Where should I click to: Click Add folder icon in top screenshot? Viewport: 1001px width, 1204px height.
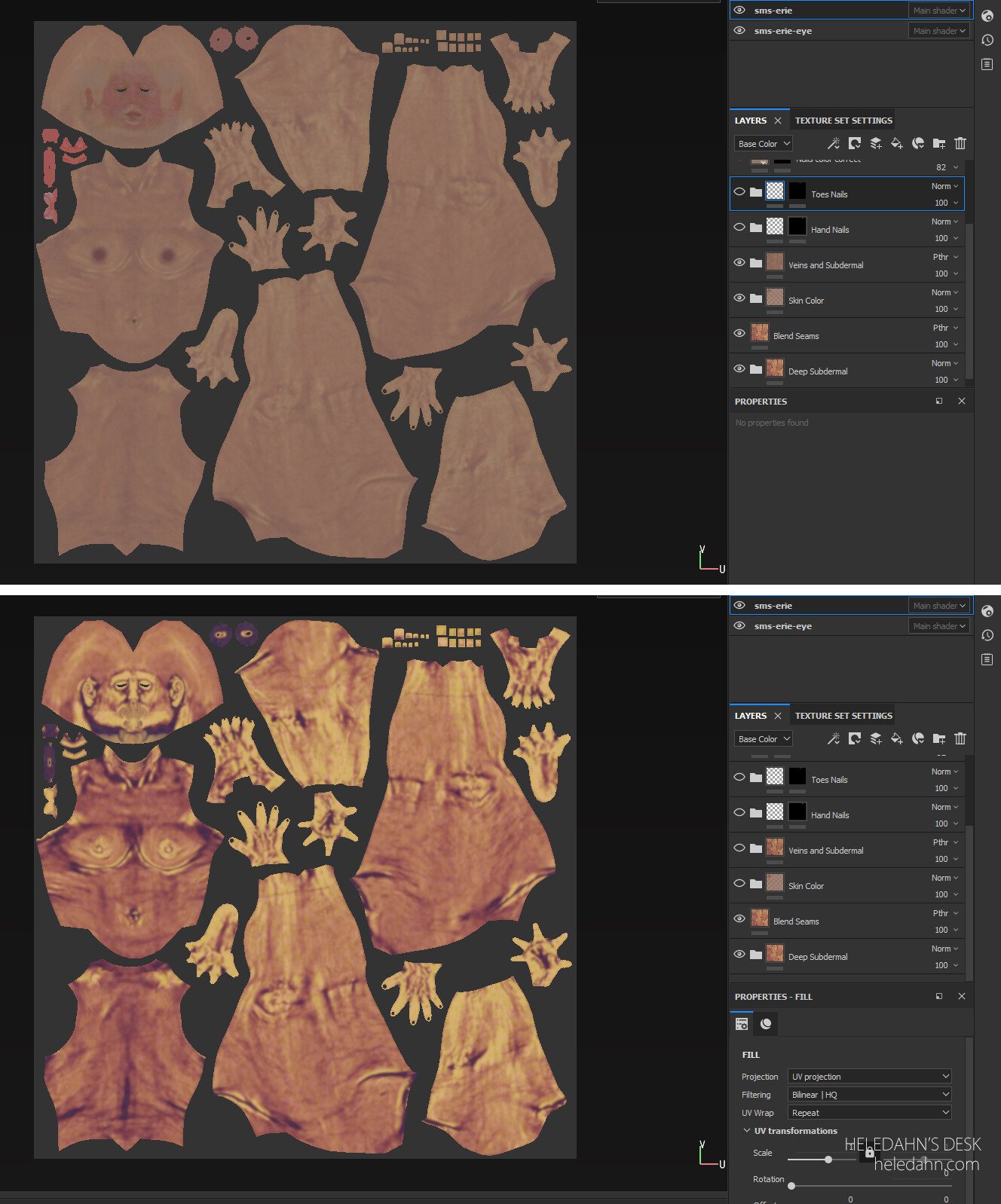pyautogui.click(x=938, y=143)
